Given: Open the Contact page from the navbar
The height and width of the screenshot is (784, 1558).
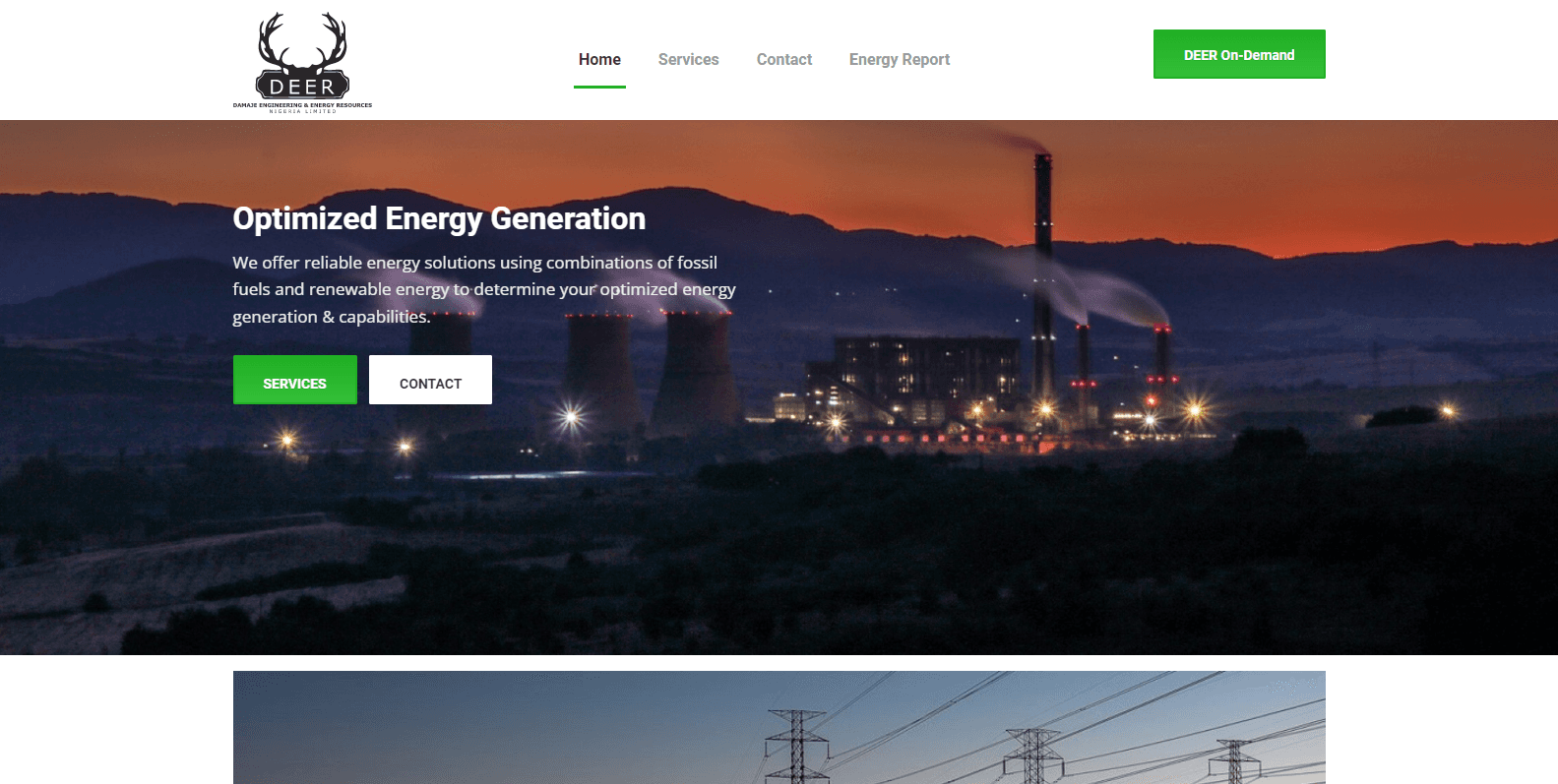Looking at the screenshot, I should click(783, 59).
